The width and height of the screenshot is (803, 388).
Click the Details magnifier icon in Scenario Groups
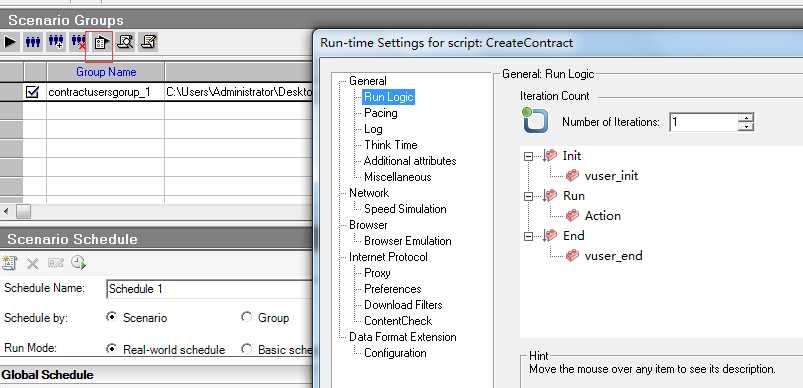125,42
